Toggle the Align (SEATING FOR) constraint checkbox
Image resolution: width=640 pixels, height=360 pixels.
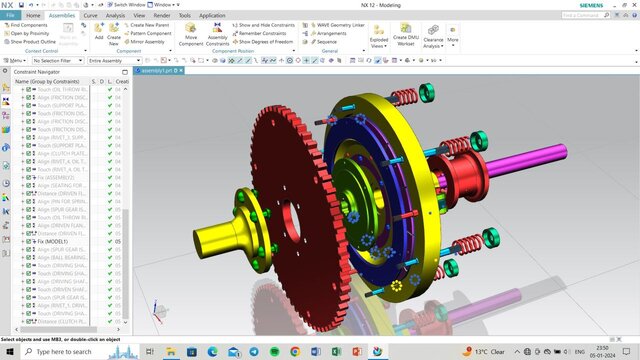coord(29,185)
